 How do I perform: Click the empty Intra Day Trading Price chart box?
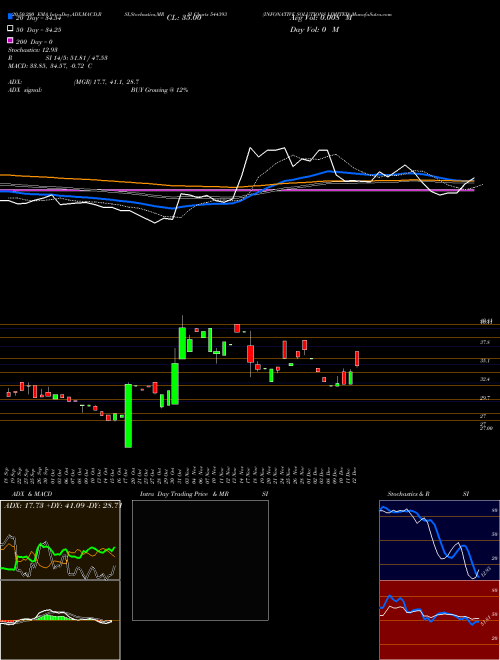[x=200, y=560]
